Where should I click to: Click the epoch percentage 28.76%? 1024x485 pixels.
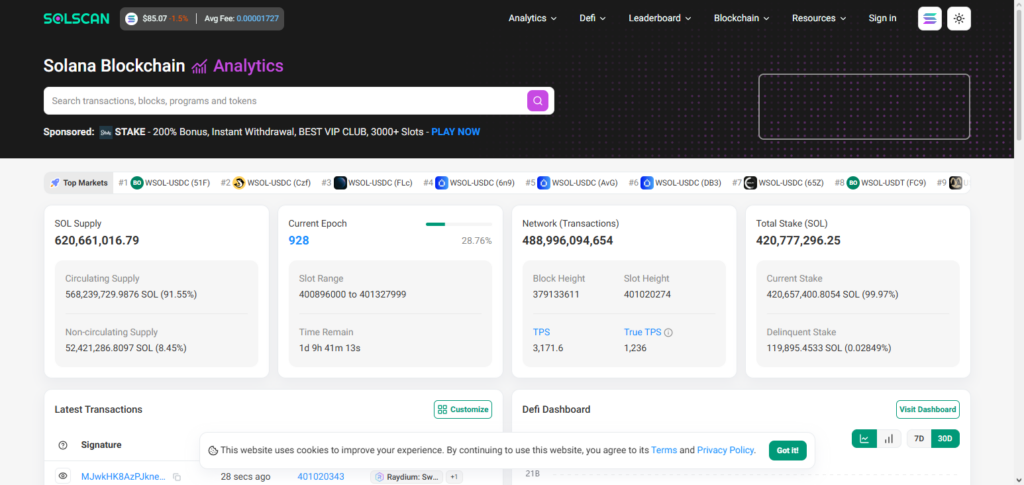pyautogui.click(x=477, y=241)
